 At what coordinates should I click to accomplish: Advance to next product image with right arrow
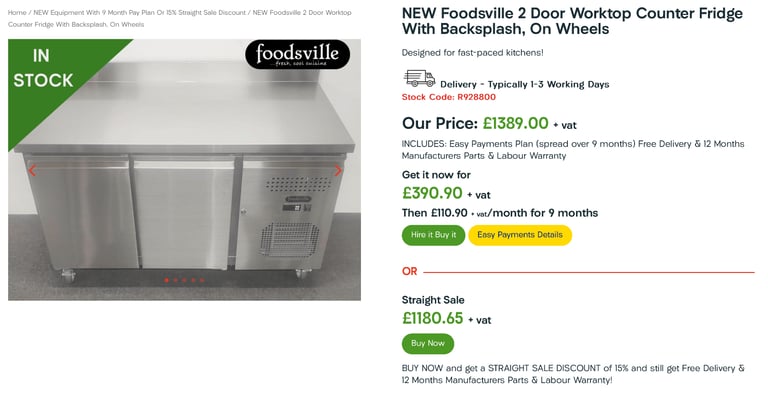(337, 171)
